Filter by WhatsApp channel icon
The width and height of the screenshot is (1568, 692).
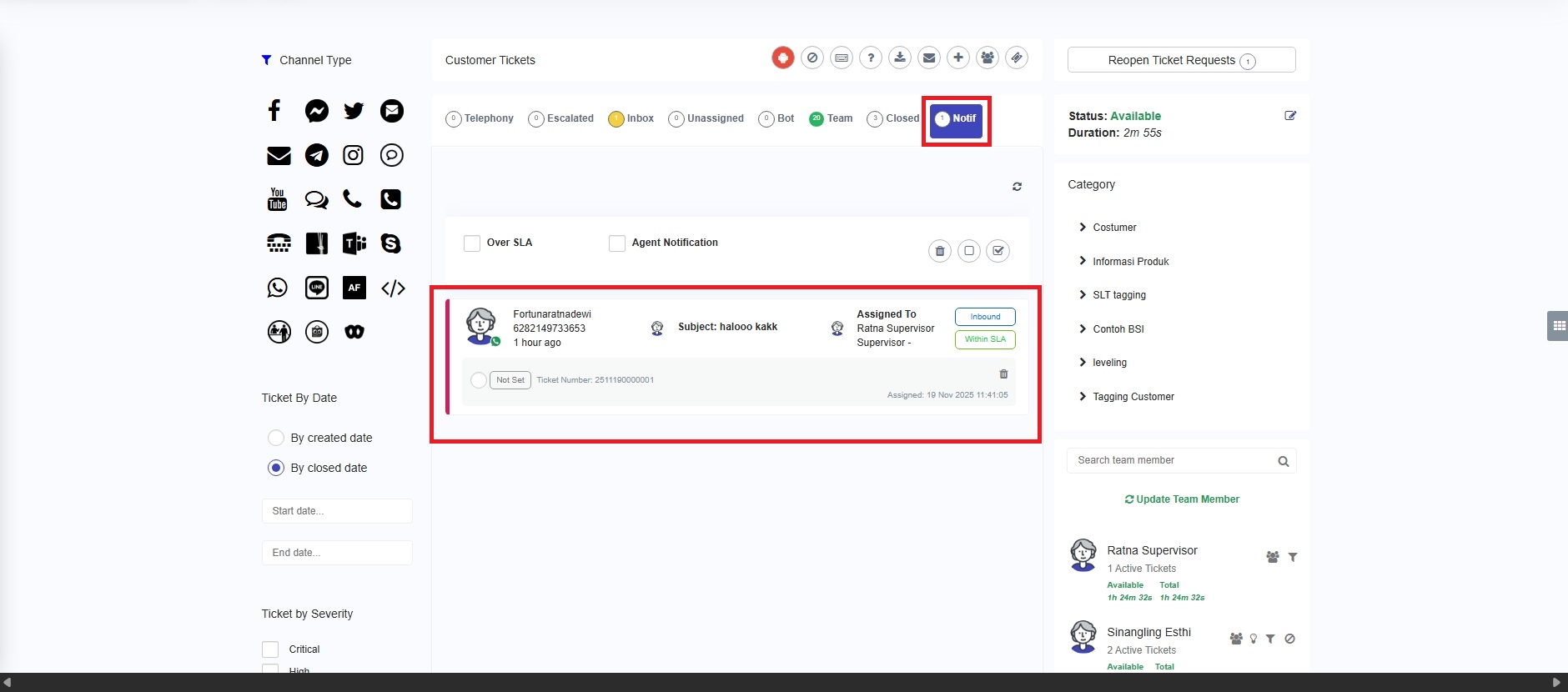(x=278, y=288)
